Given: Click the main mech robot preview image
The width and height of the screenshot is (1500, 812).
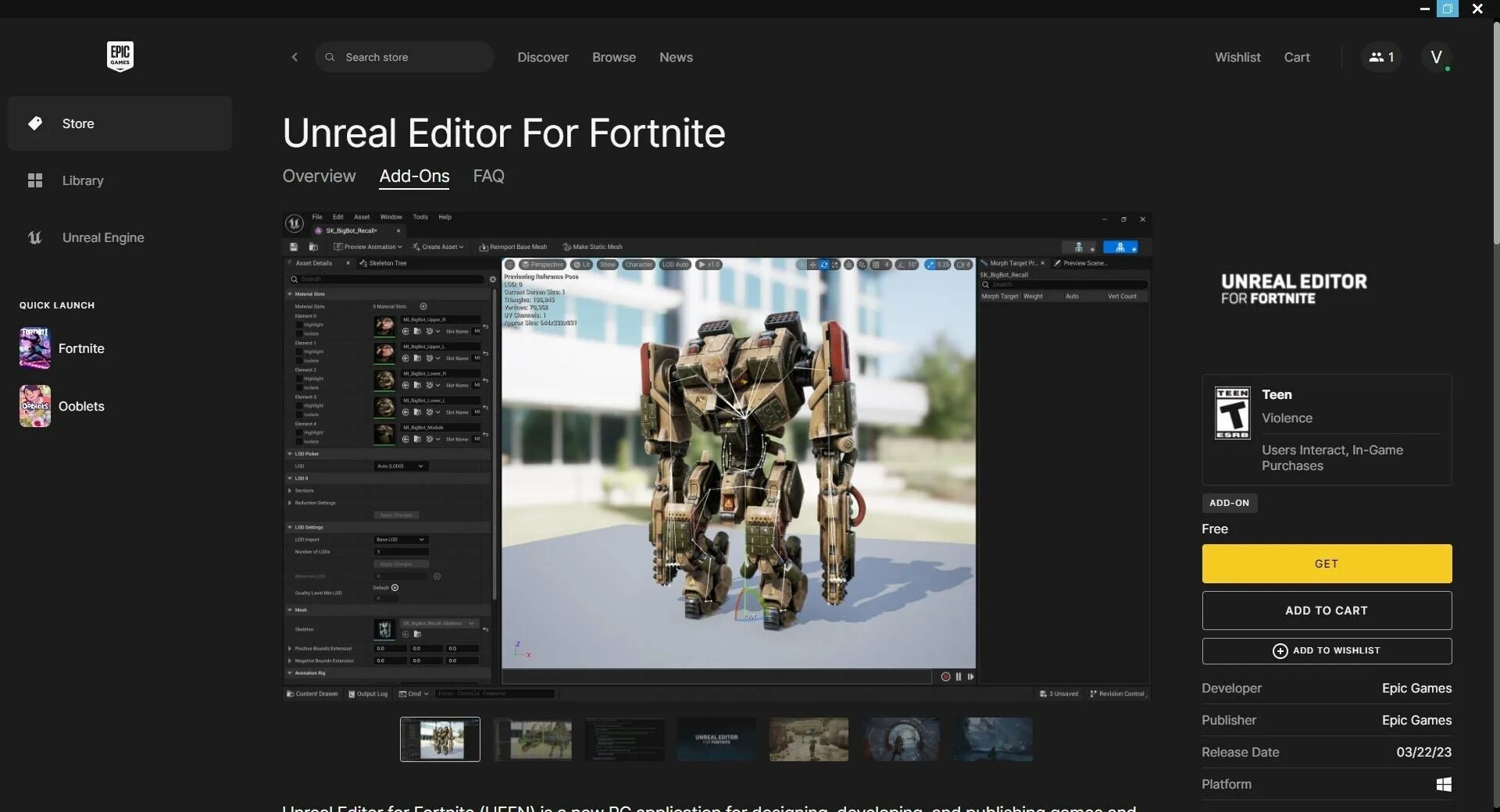Looking at the screenshot, I should click(716, 456).
